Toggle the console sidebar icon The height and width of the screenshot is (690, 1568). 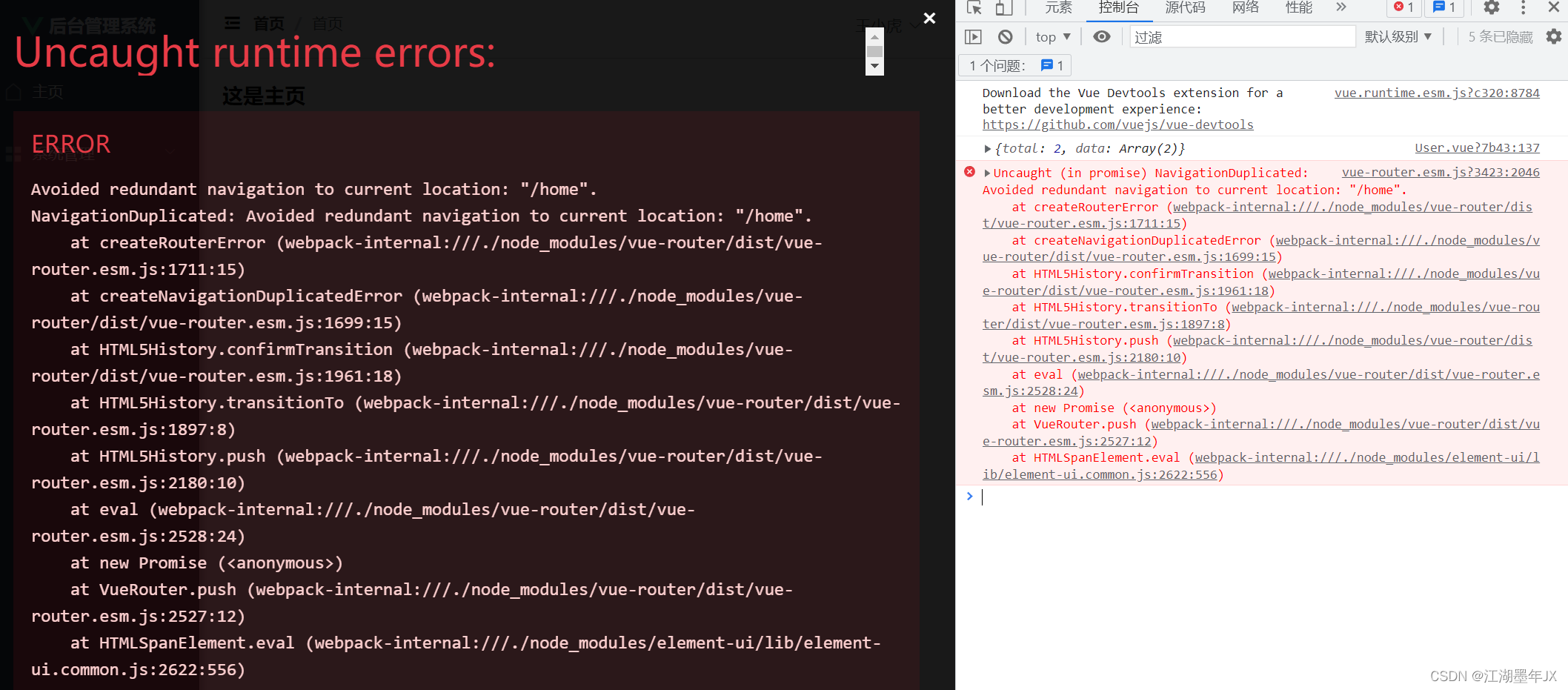(973, 37)
